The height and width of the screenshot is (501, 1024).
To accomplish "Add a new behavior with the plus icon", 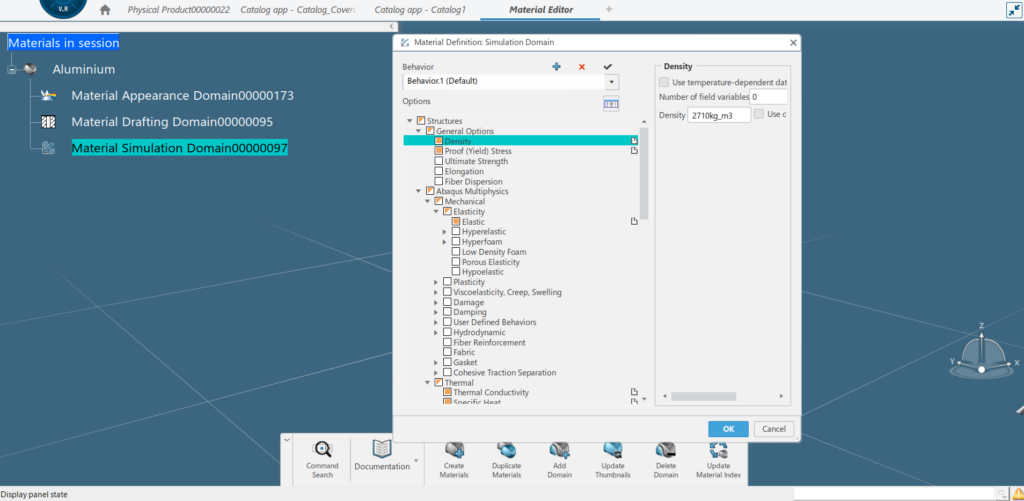I will 556,67.
